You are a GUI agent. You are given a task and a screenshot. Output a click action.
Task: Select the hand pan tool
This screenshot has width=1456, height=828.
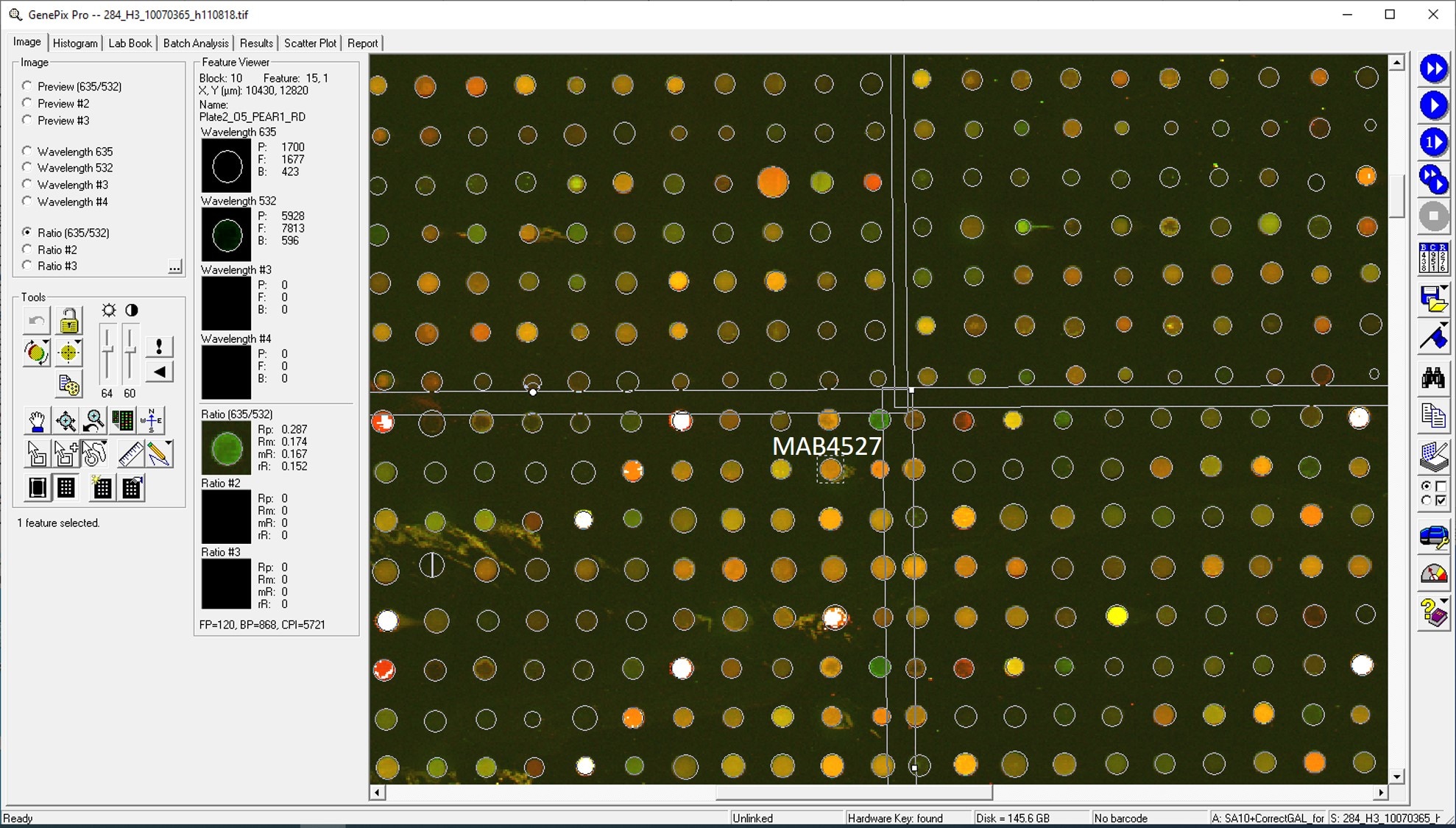tap(36, 421)
